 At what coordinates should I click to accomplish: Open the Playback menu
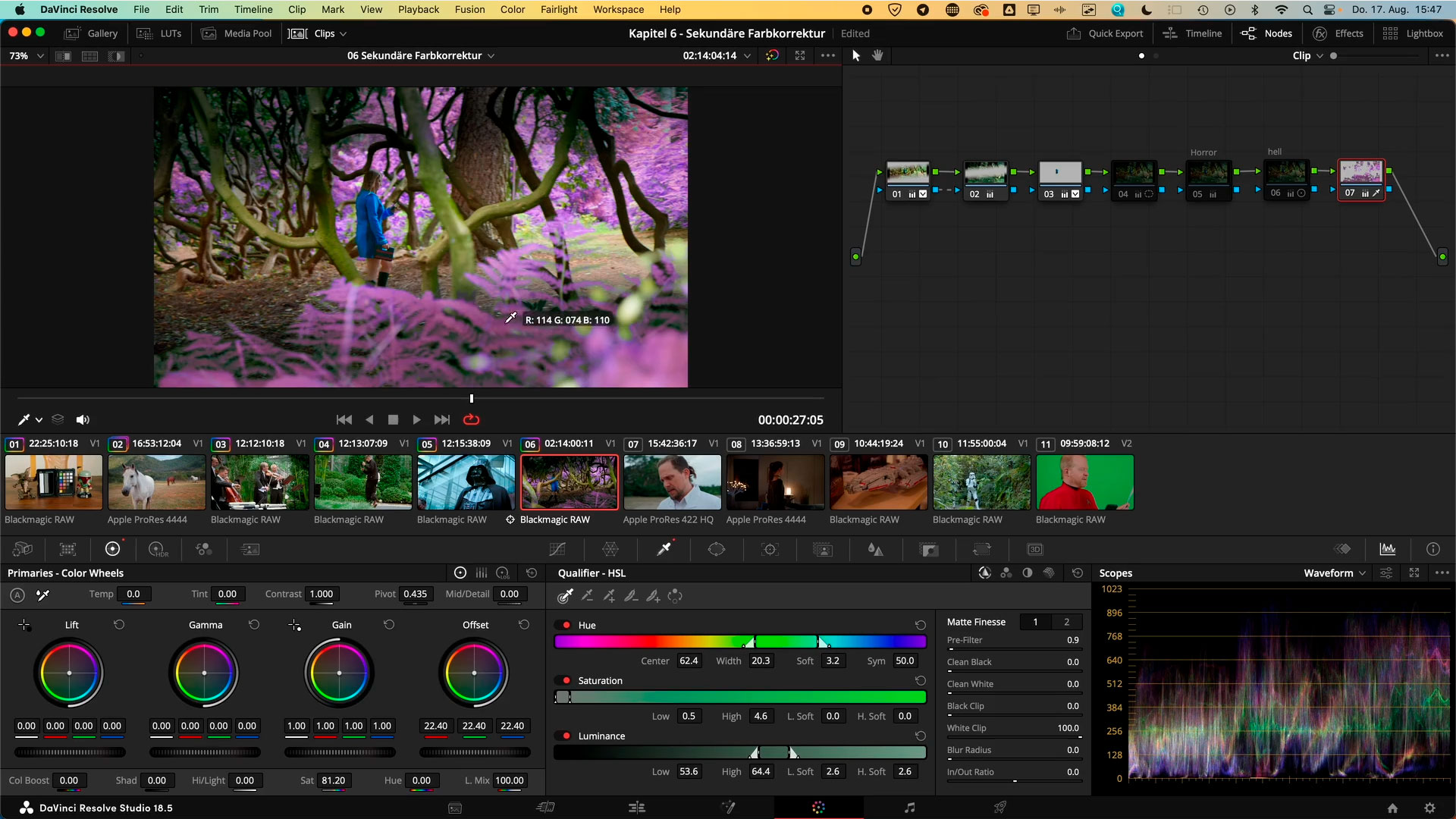coord(419,10)
